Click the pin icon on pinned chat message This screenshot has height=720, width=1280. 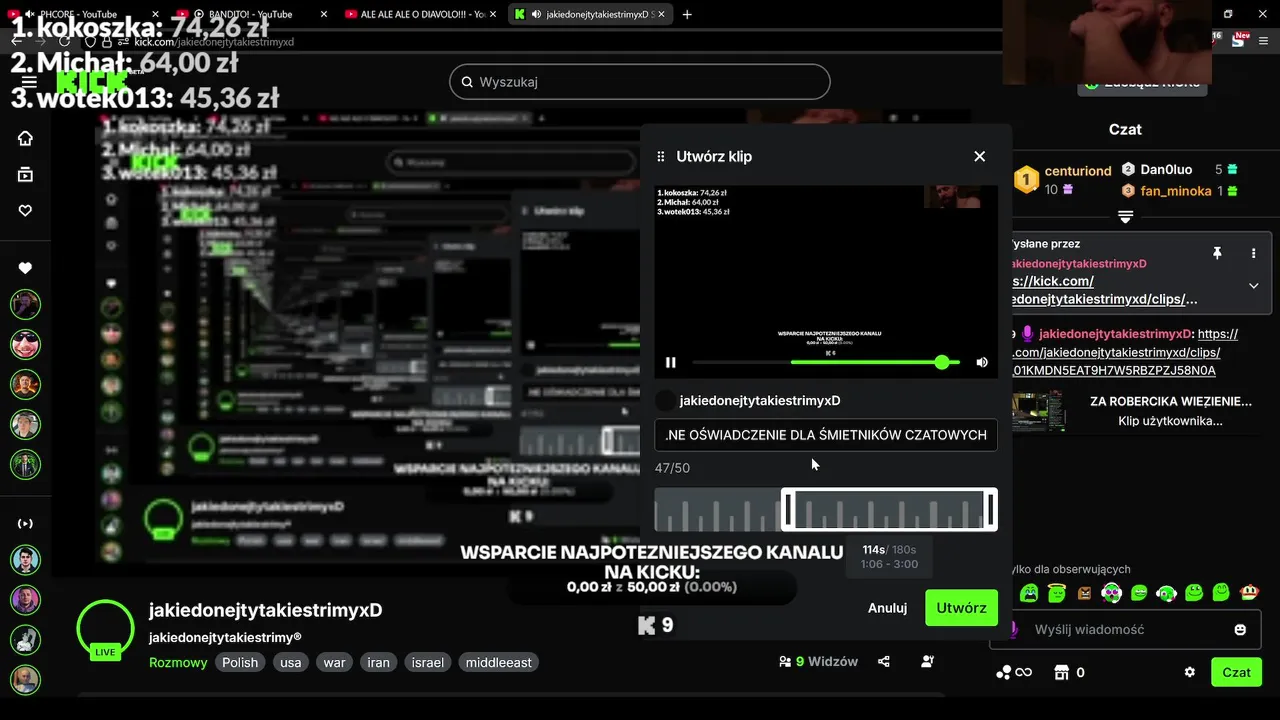click(1217, 254)
